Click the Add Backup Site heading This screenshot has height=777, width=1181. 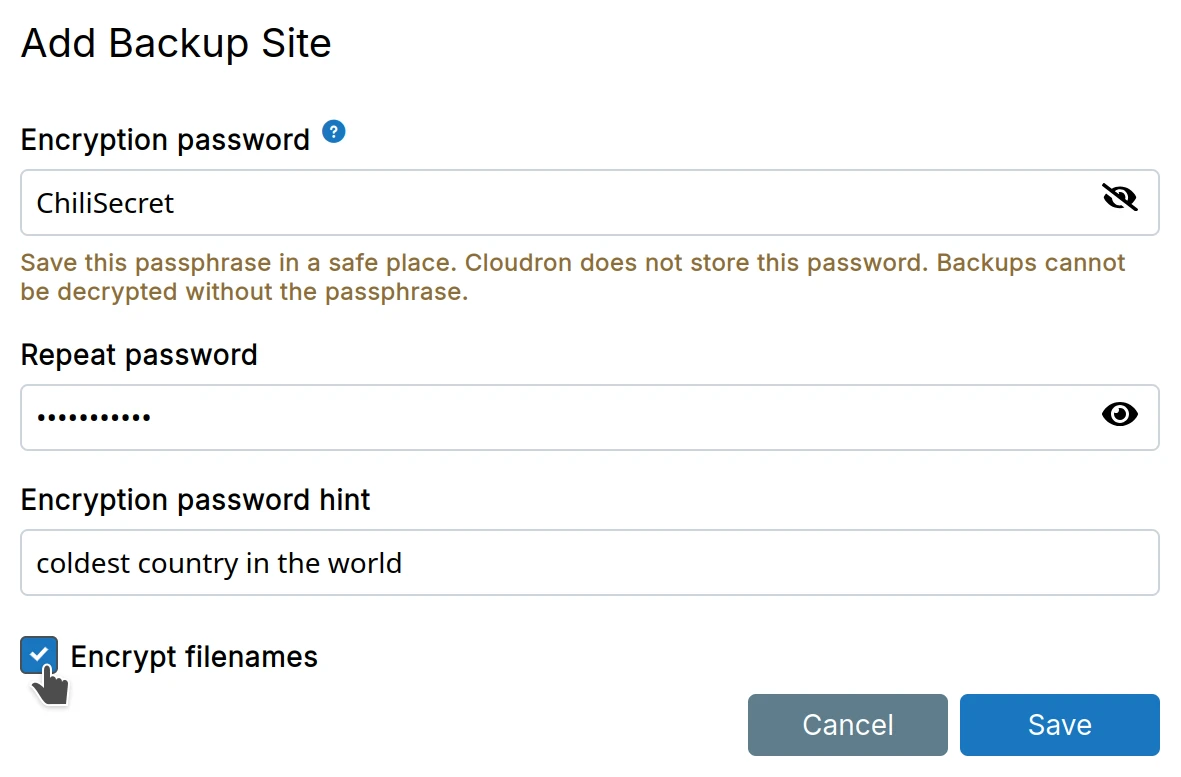click(x=176, y=44)
